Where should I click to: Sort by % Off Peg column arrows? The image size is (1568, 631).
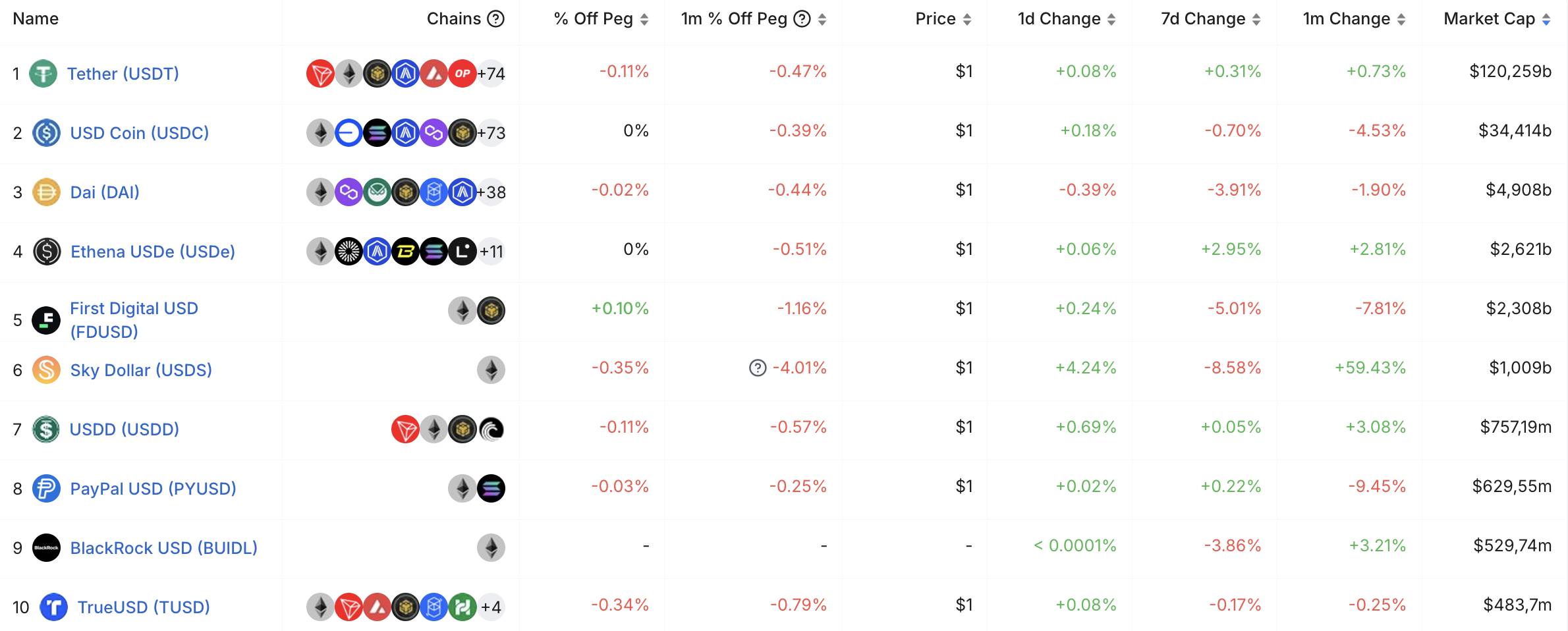tap(644, 19)
